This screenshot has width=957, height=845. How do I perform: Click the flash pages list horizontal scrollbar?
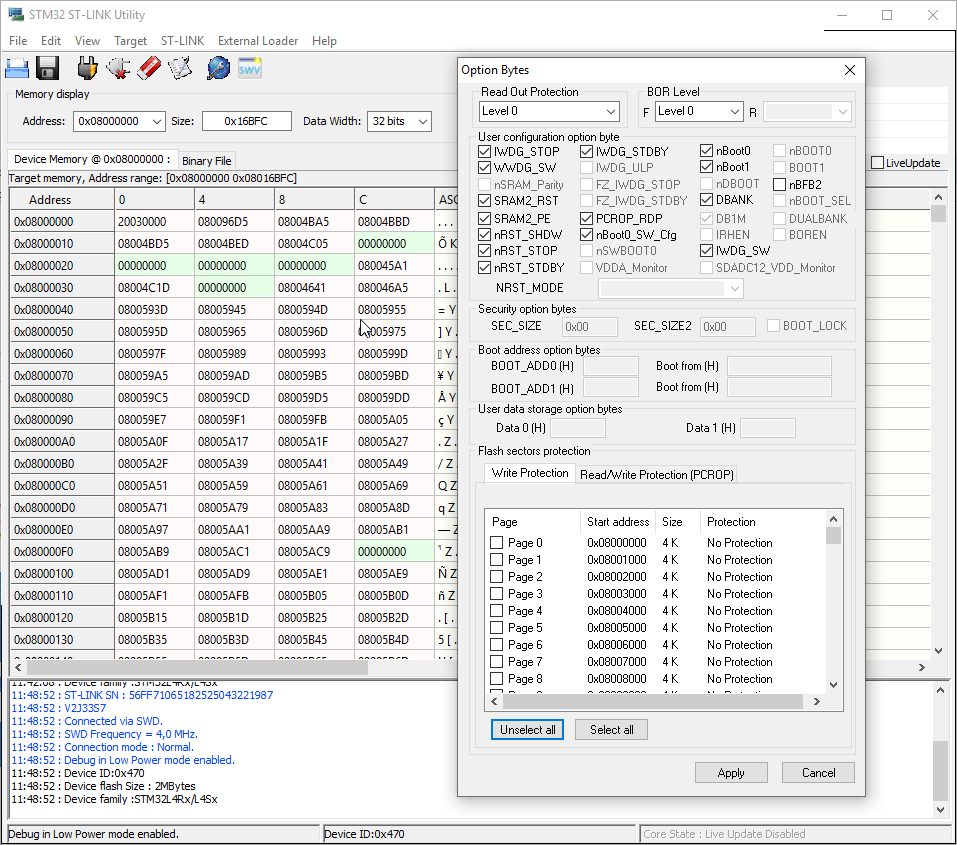tap(653, 702)
